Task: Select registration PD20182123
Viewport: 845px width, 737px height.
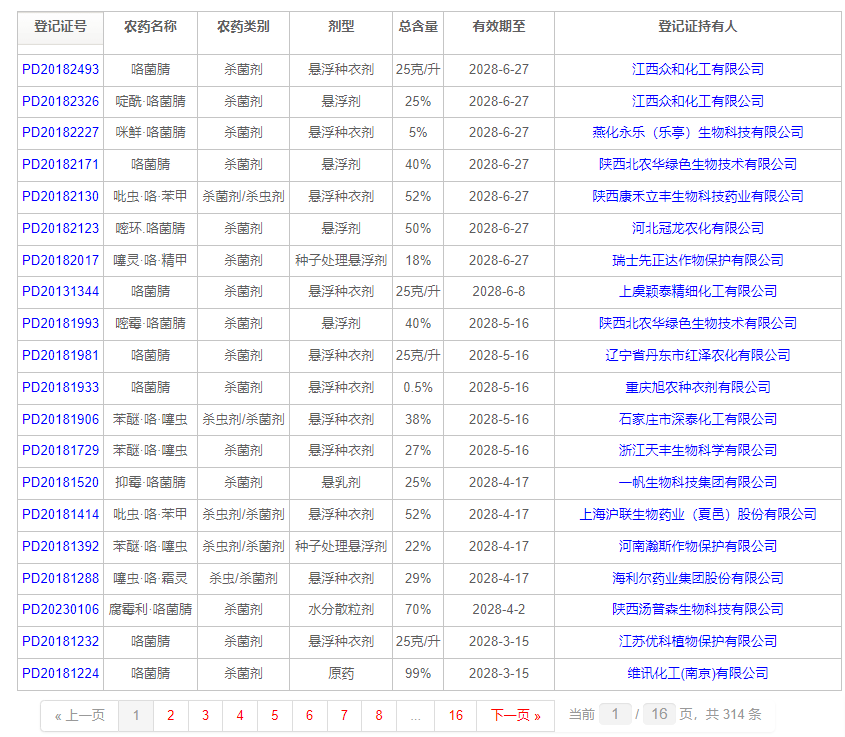Action: click(x=60, y=228)
